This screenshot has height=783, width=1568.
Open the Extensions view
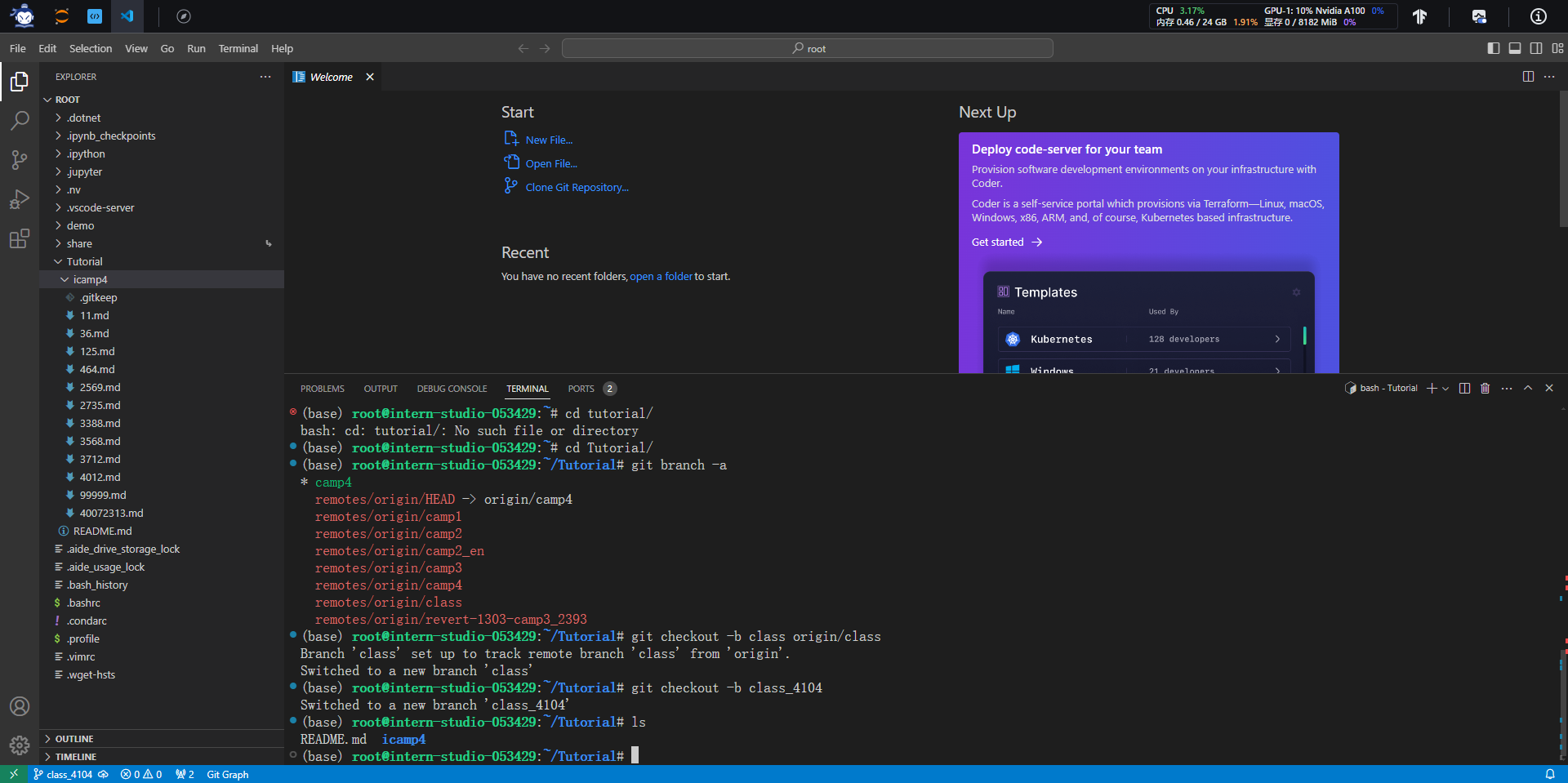pyautogui.click(x=20, y=238)
